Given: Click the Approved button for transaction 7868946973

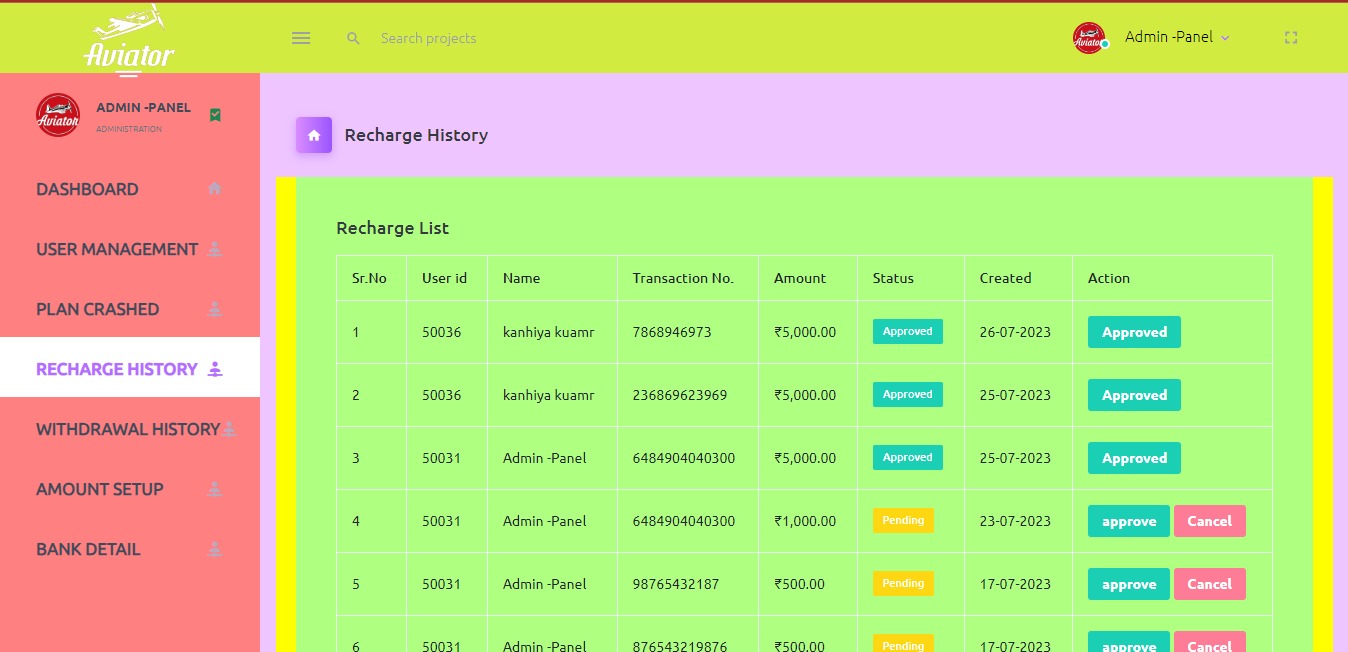Looking at the screenshot, I should coord(1134,332).
